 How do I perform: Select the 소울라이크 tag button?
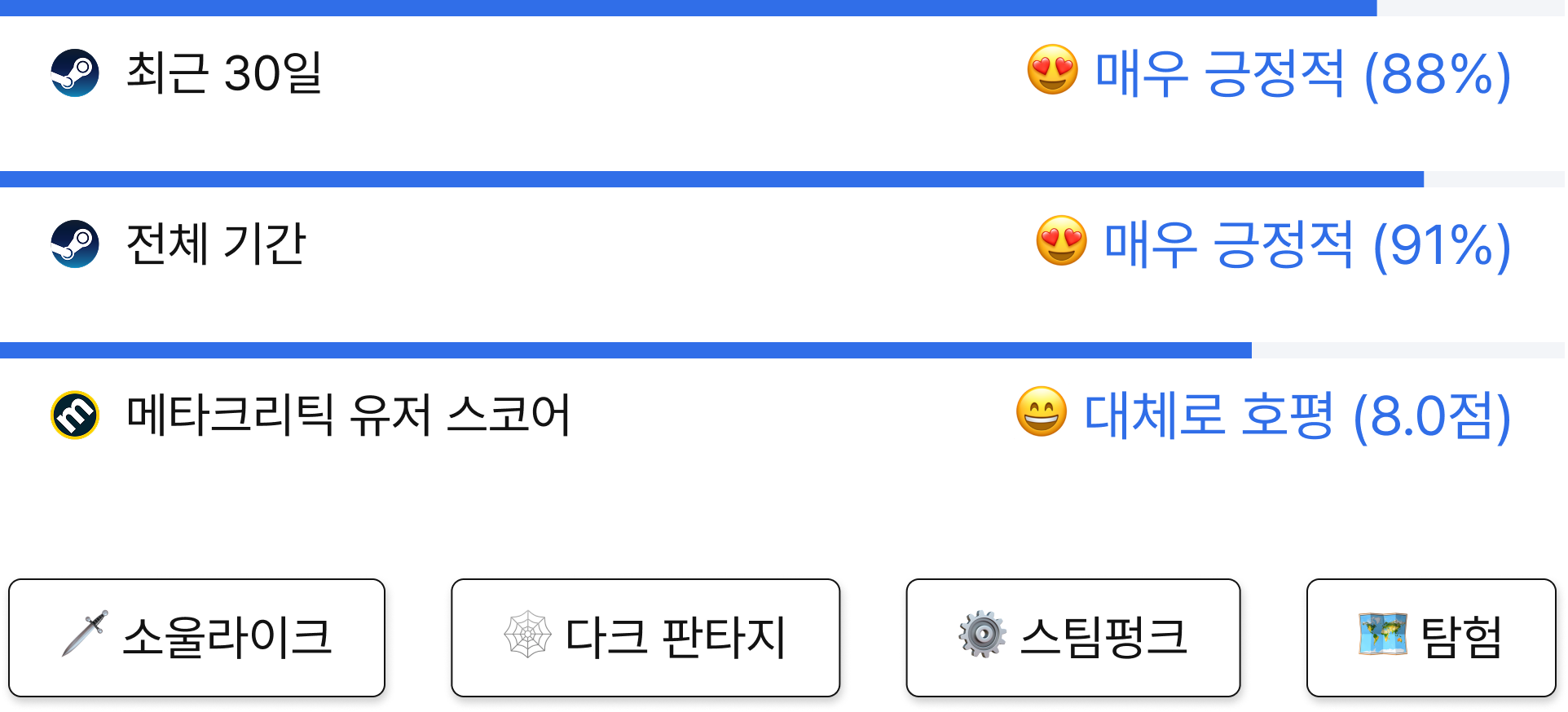click(x=196, y=638)
